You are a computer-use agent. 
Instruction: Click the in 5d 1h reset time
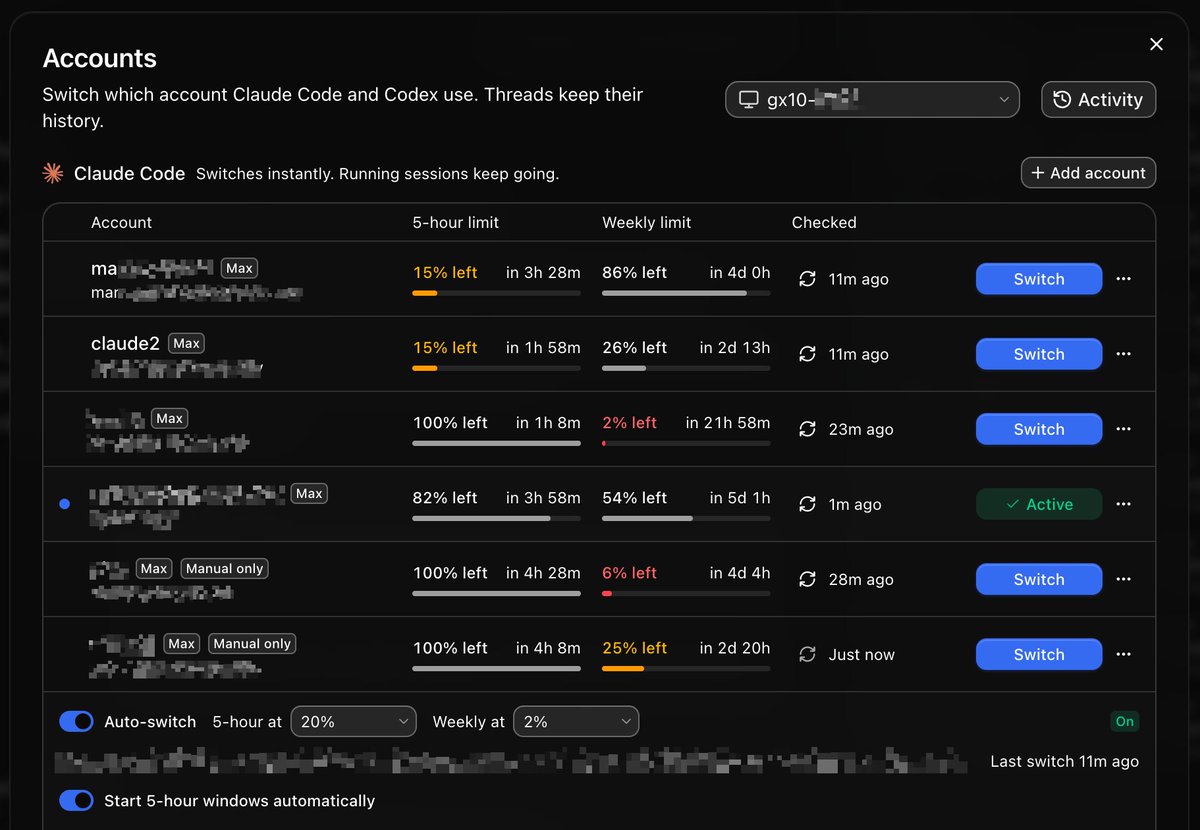[740, 497]
